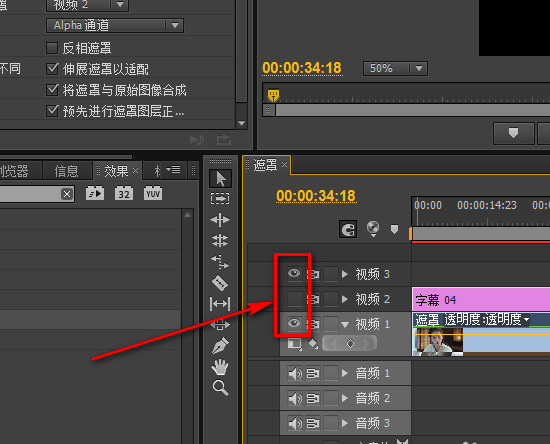This screenshot has width=550, height=444.
Task: Uncheck 预先进行遮罩图层正 checkbox
Action: pyautogui.click(x=52, y=111)
